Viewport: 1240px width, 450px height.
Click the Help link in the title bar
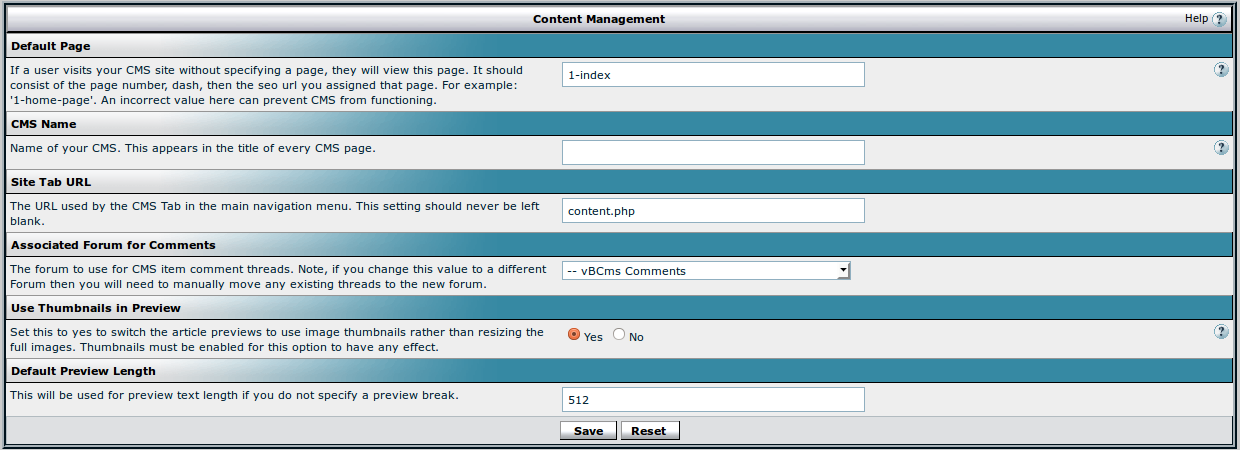pyautogui.click(x=1196, y=18)
